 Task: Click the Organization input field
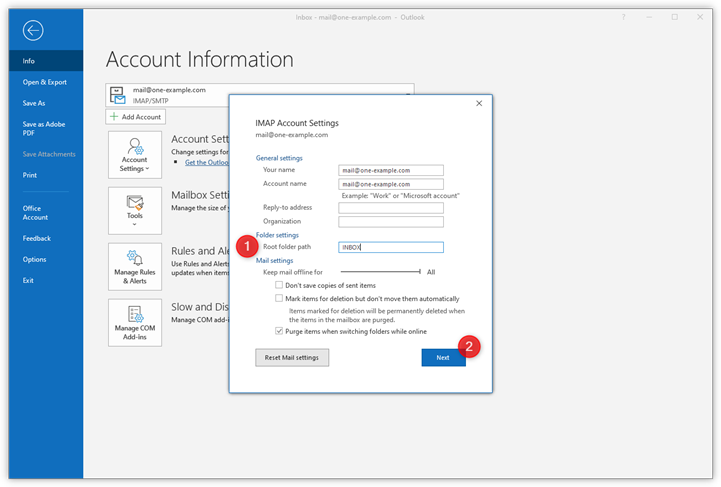pyautogui.click(x=391, y=222)
